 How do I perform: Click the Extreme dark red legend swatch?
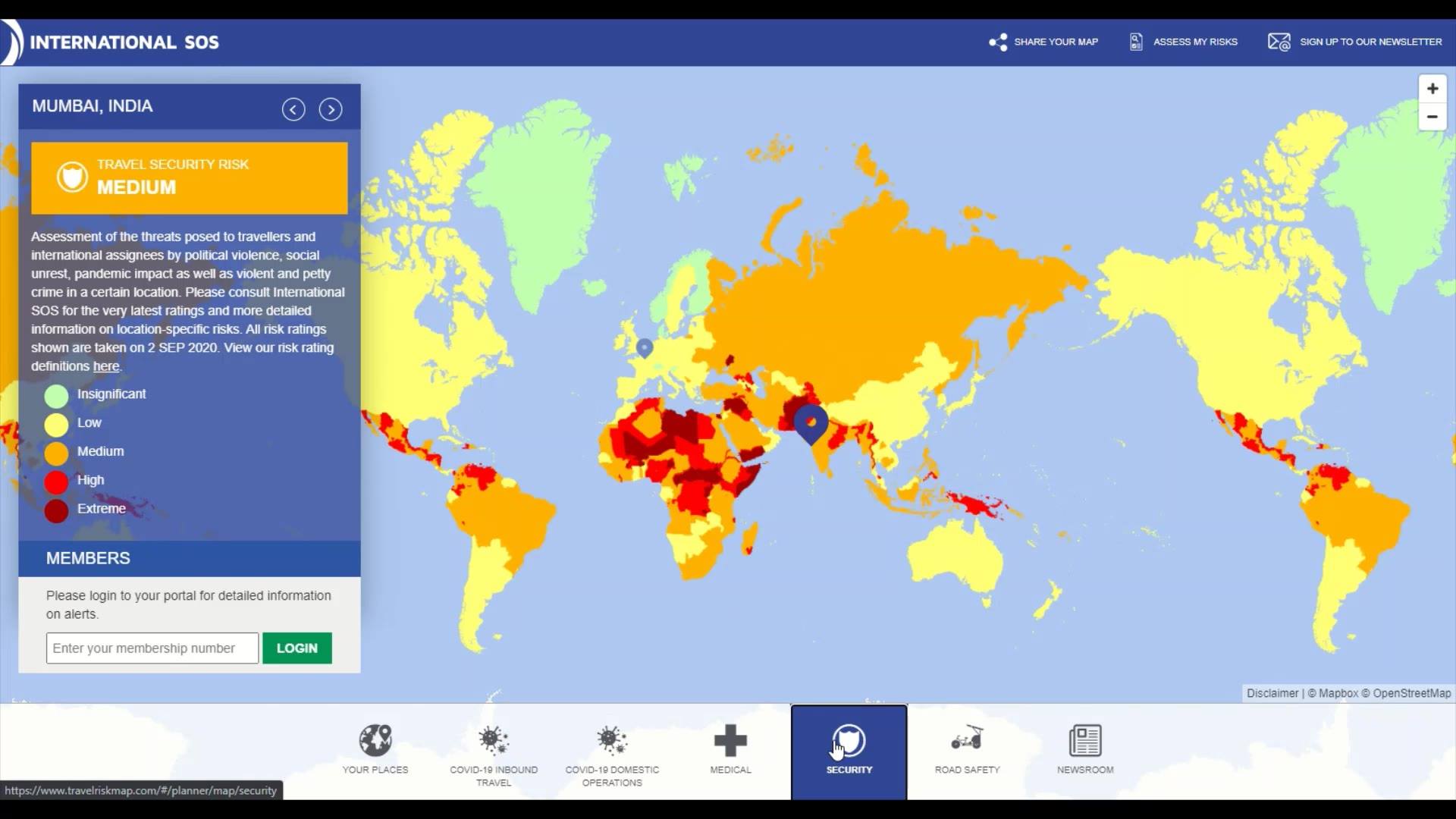(56, 511)
